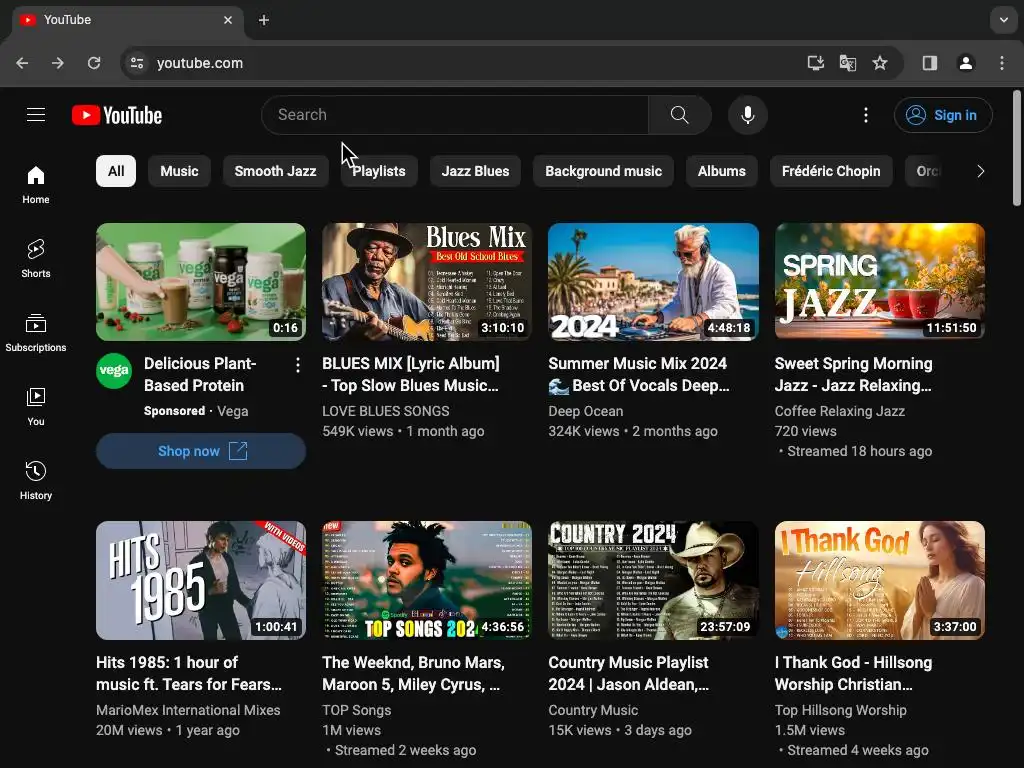This screenshot has height=768, width=1024.
Task: Open a new browser tab
Action: point(264,20)
